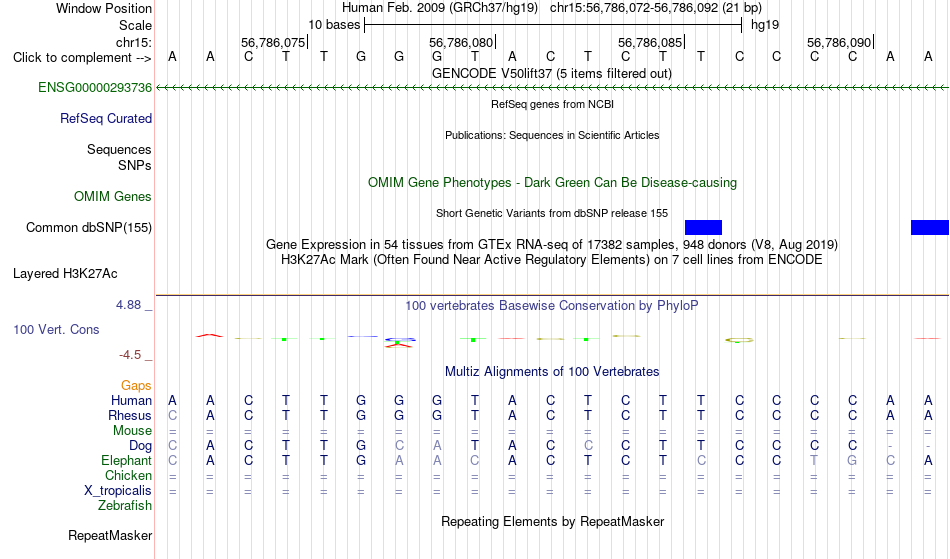Click the Scale label

[135, 26]
